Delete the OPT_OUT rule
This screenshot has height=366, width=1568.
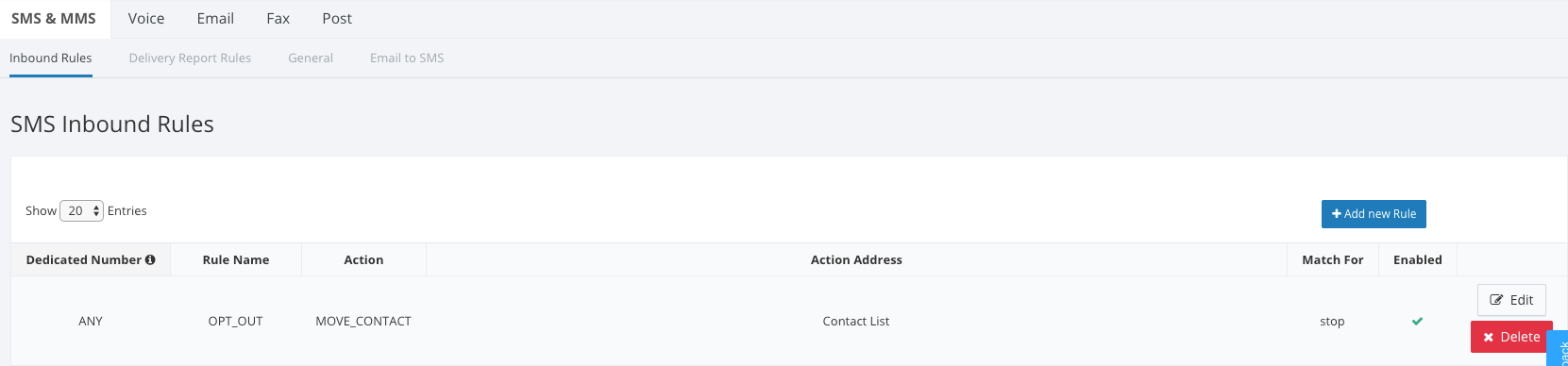tap(1511, 337)
